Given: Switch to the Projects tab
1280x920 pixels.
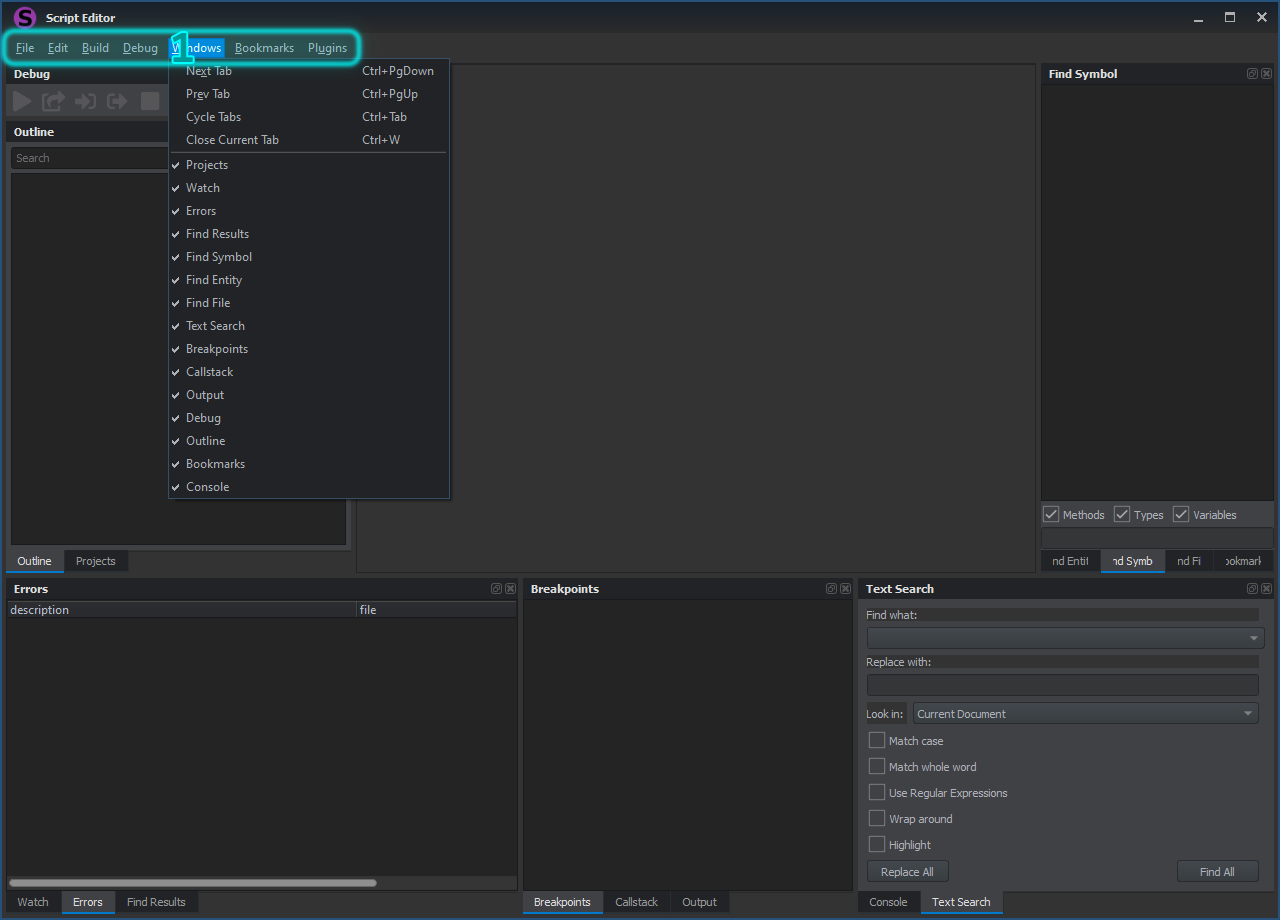Looking at the screenshot, I should pos(96,561).
